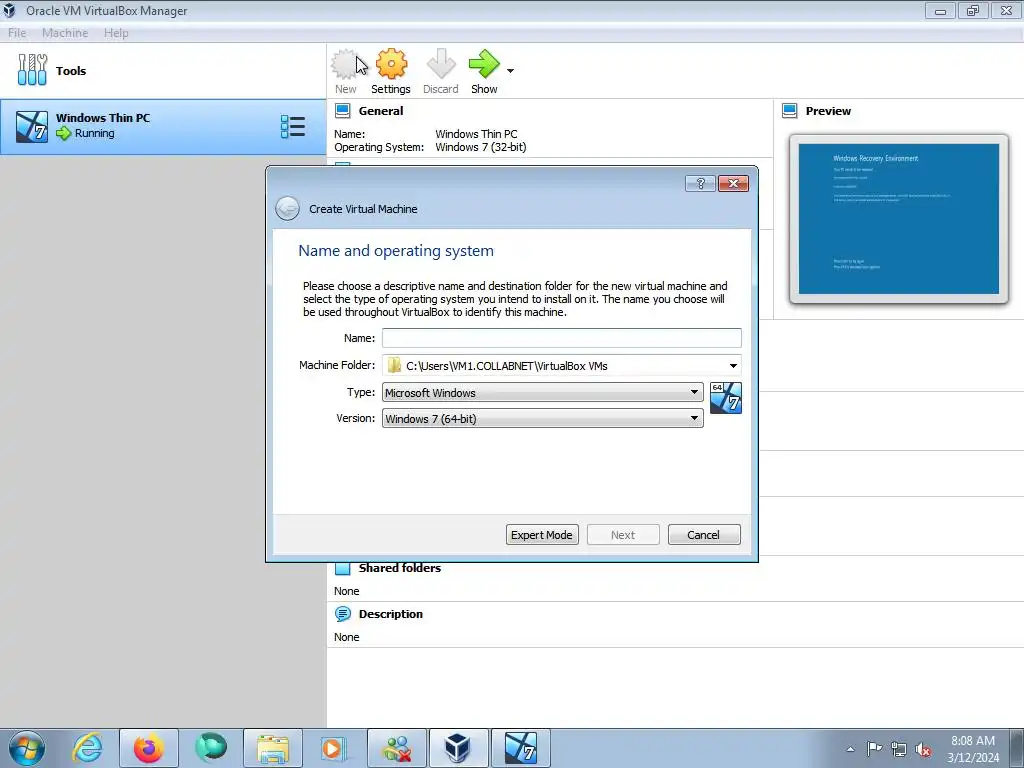The height and width of the screenshot is (768, 1024).
Task: Click the network tray icon
Action: click(899, 749)
